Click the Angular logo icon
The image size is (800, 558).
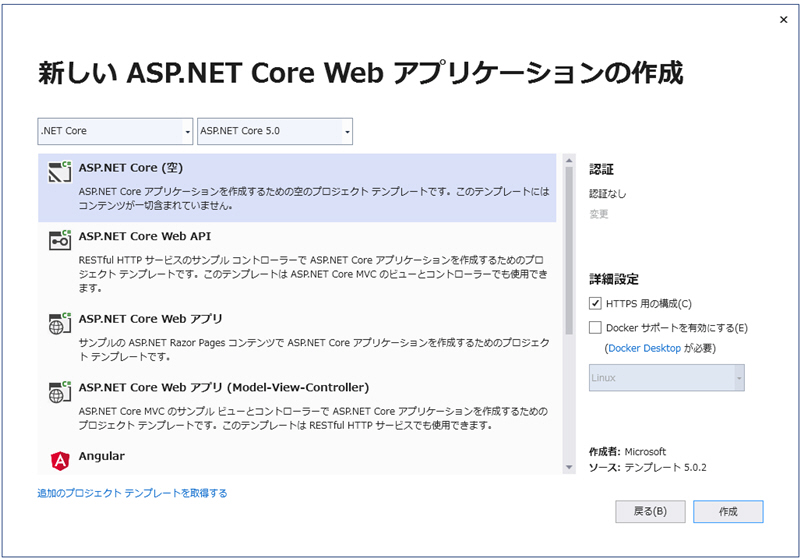(x=60, y=460)
